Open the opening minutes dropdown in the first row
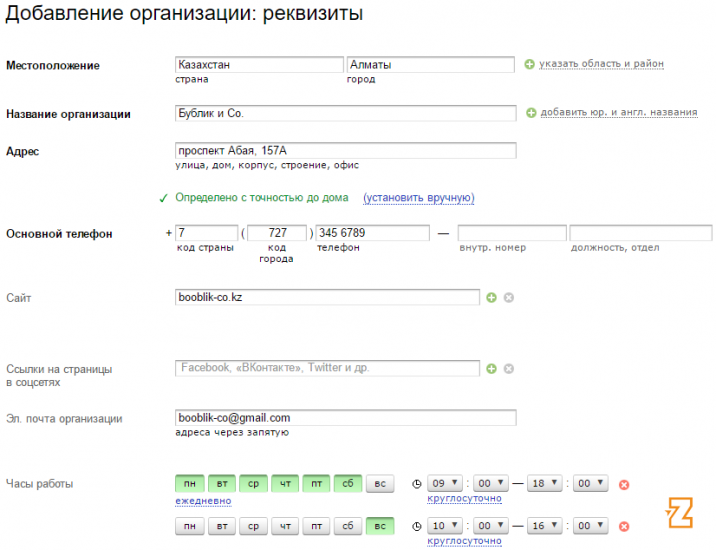Image resolution: width=716 pixels, height=550 pixels. coord(491,483)
